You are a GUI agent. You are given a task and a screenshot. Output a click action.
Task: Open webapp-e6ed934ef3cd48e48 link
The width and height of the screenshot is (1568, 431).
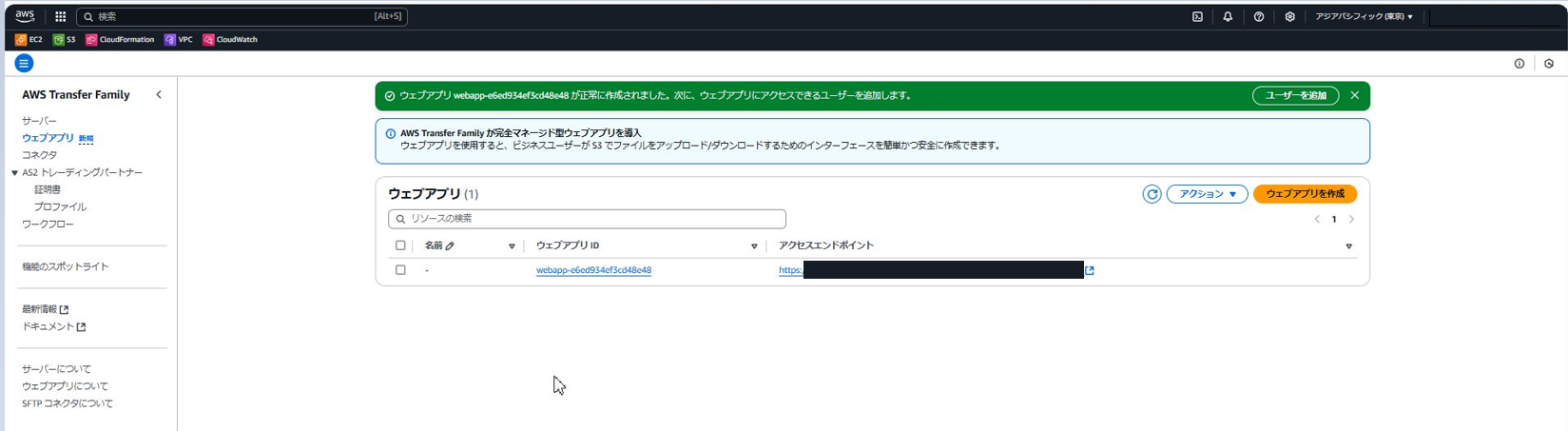593,270
